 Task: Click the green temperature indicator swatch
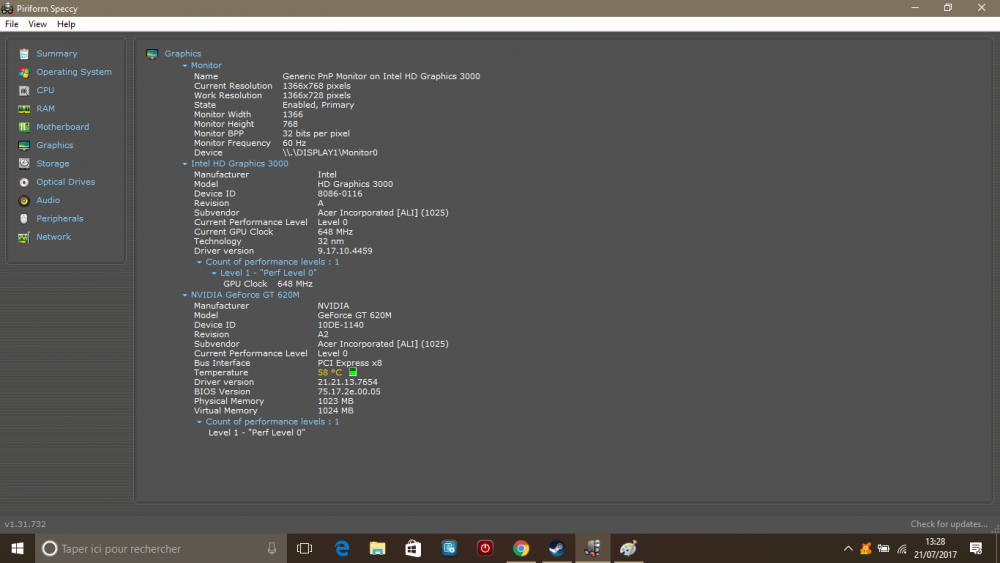click(353, 373)
